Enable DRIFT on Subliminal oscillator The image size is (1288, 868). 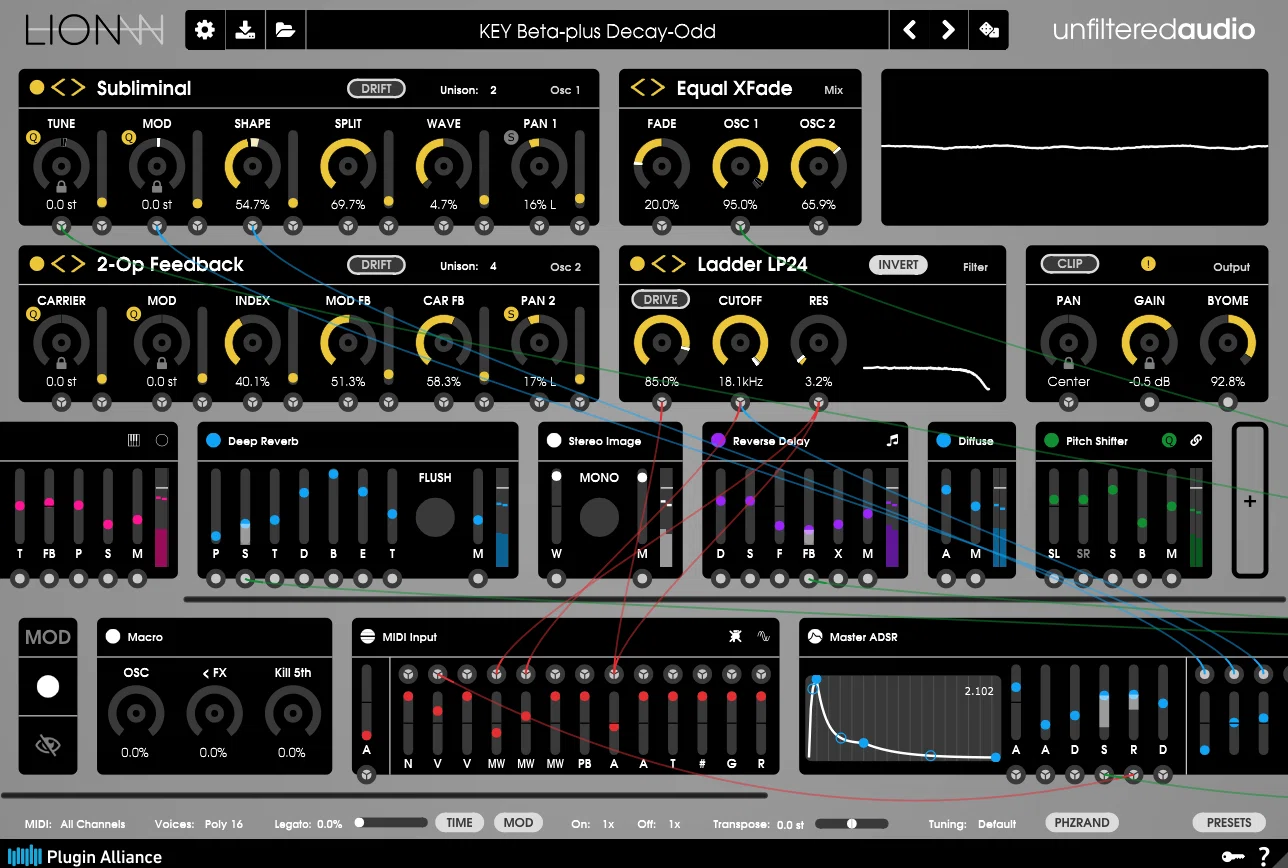[376, 88]
